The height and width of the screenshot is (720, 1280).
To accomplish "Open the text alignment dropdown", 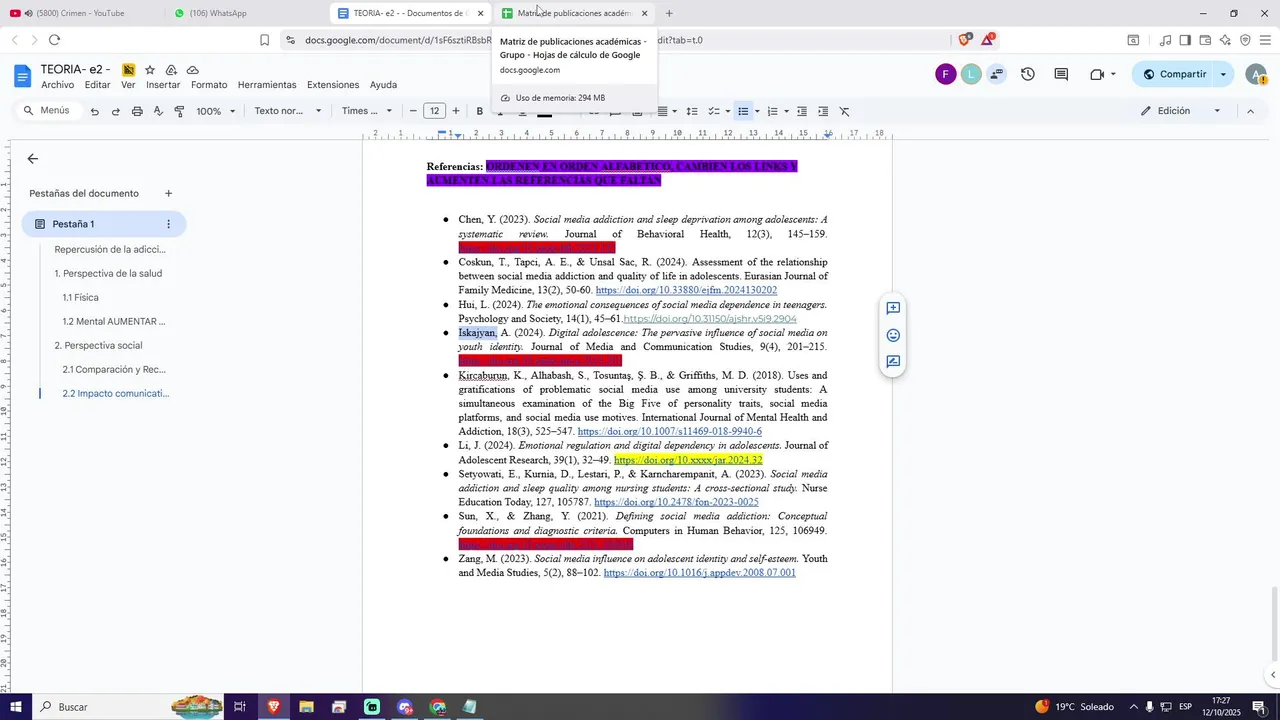I will tap(667, 111).
